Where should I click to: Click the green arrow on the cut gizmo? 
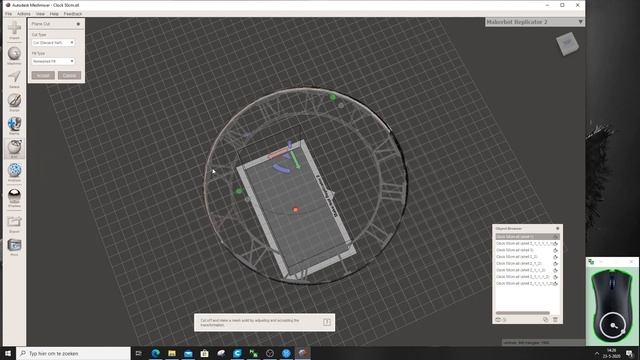[295, 160]
